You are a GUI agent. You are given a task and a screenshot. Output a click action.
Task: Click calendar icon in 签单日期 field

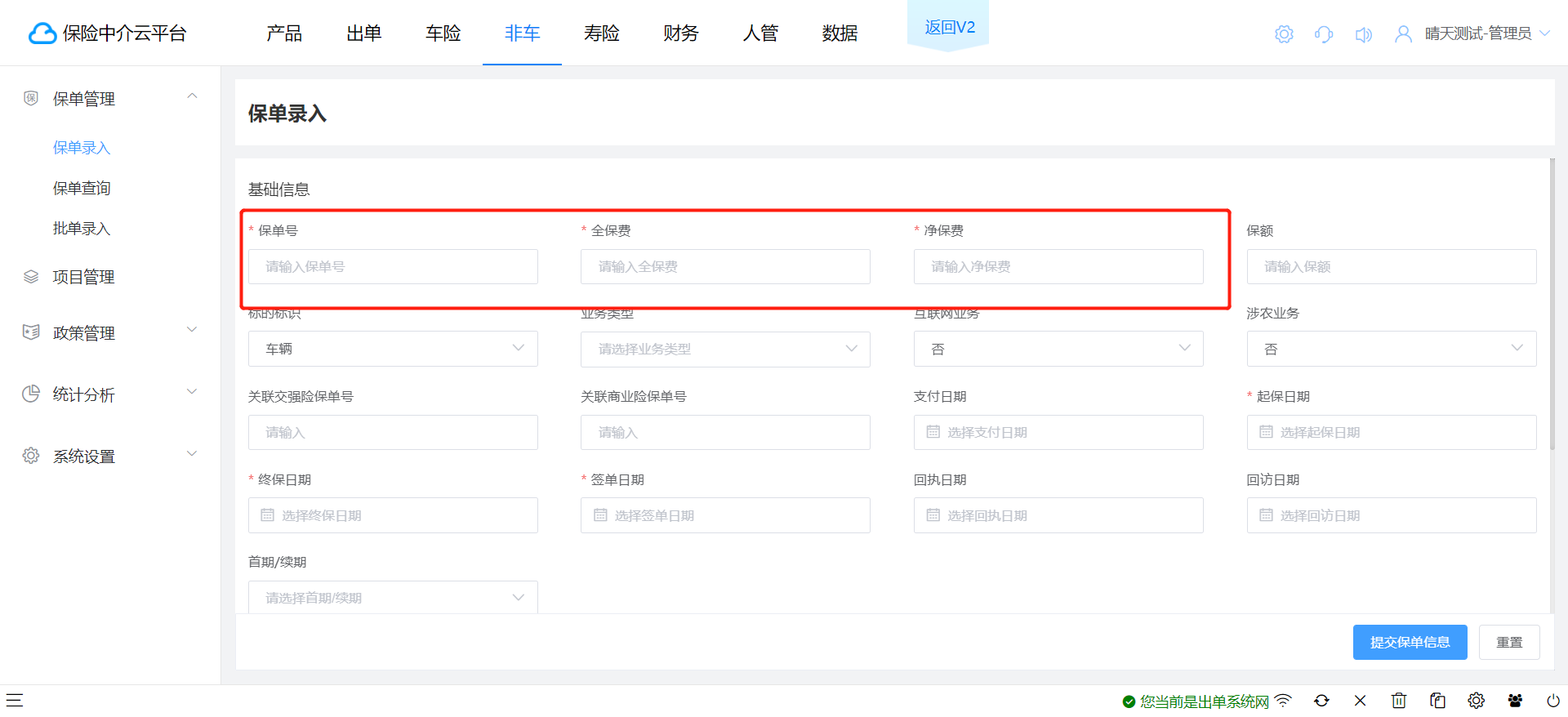[600, 515]
